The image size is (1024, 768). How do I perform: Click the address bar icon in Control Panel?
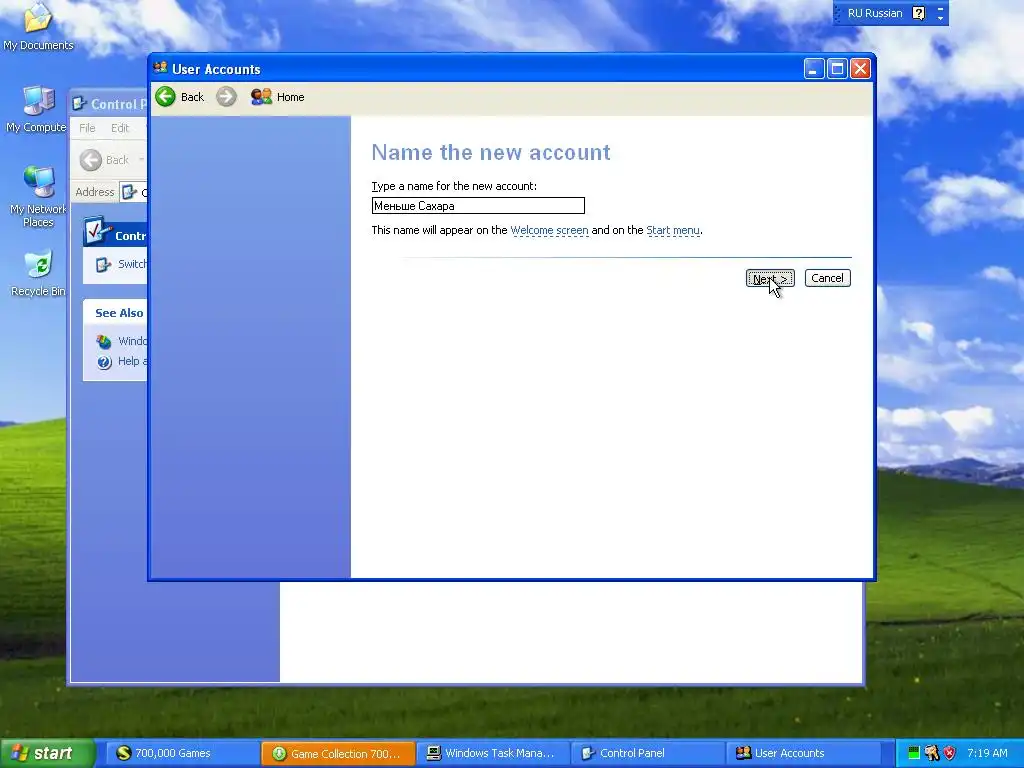tap(129, 192)
